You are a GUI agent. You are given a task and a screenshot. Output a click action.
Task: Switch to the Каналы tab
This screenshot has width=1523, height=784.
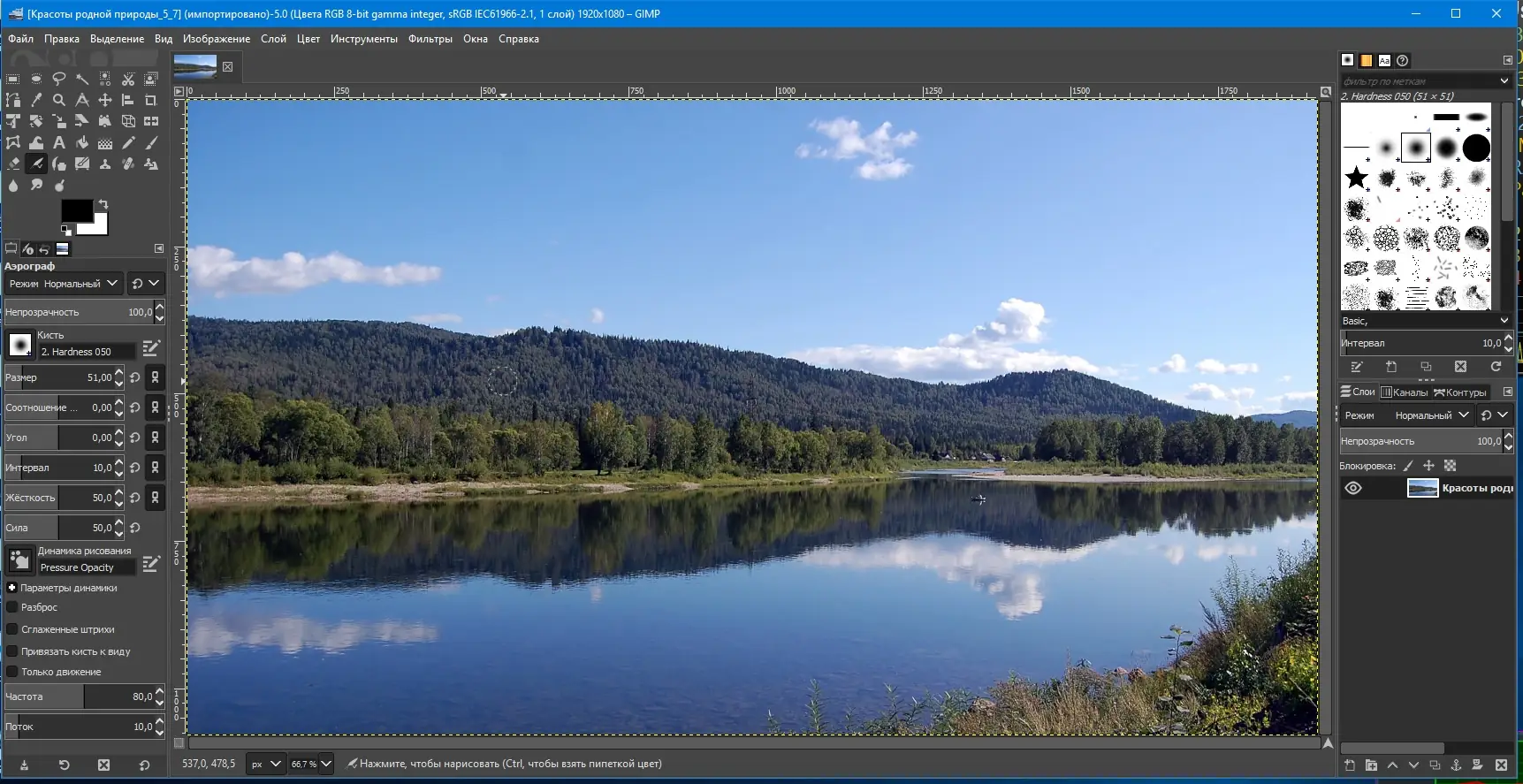[x=1404, y=392]
